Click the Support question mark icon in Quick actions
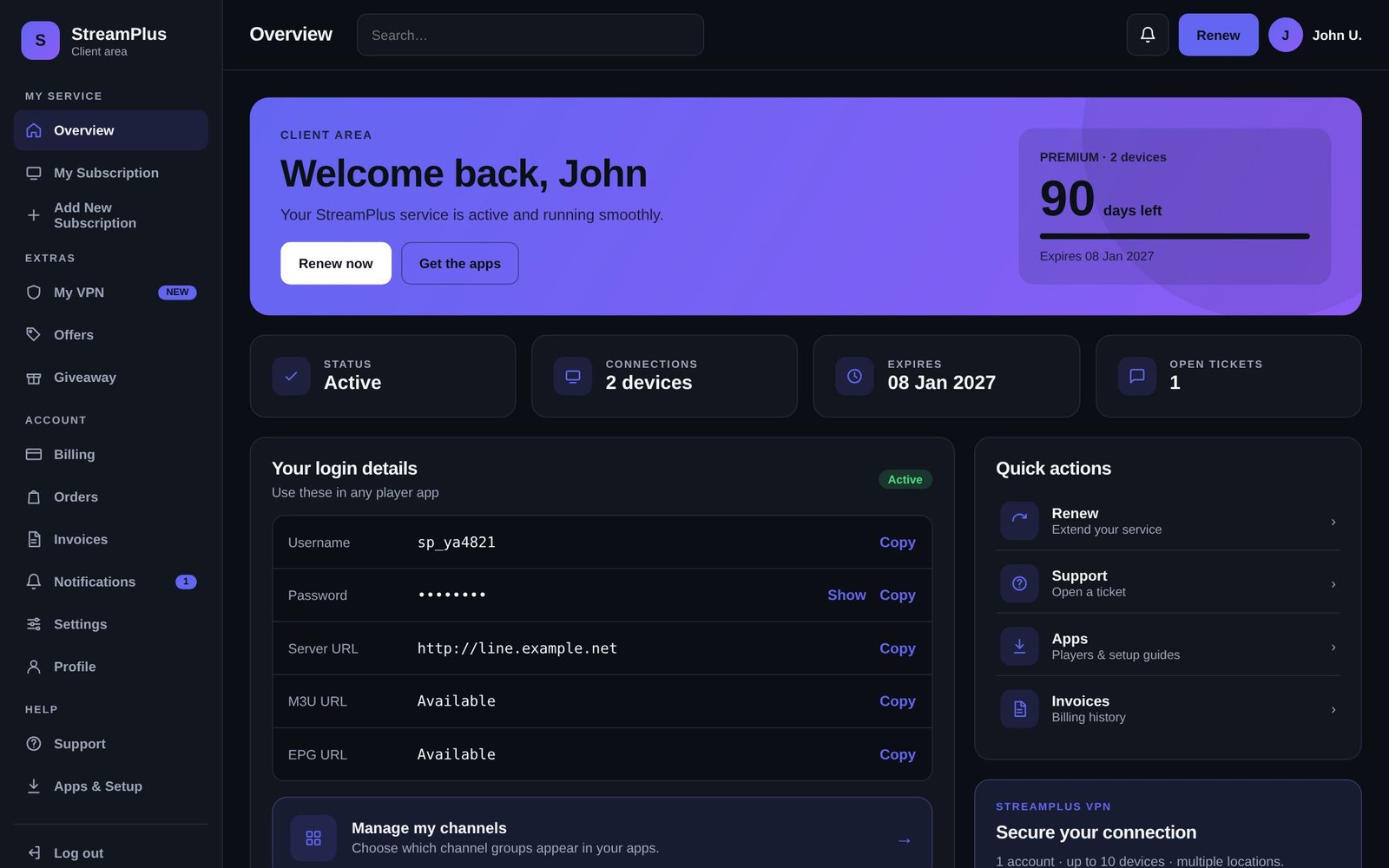This screenshot has height=868, width=1389. coord(1019,583)
